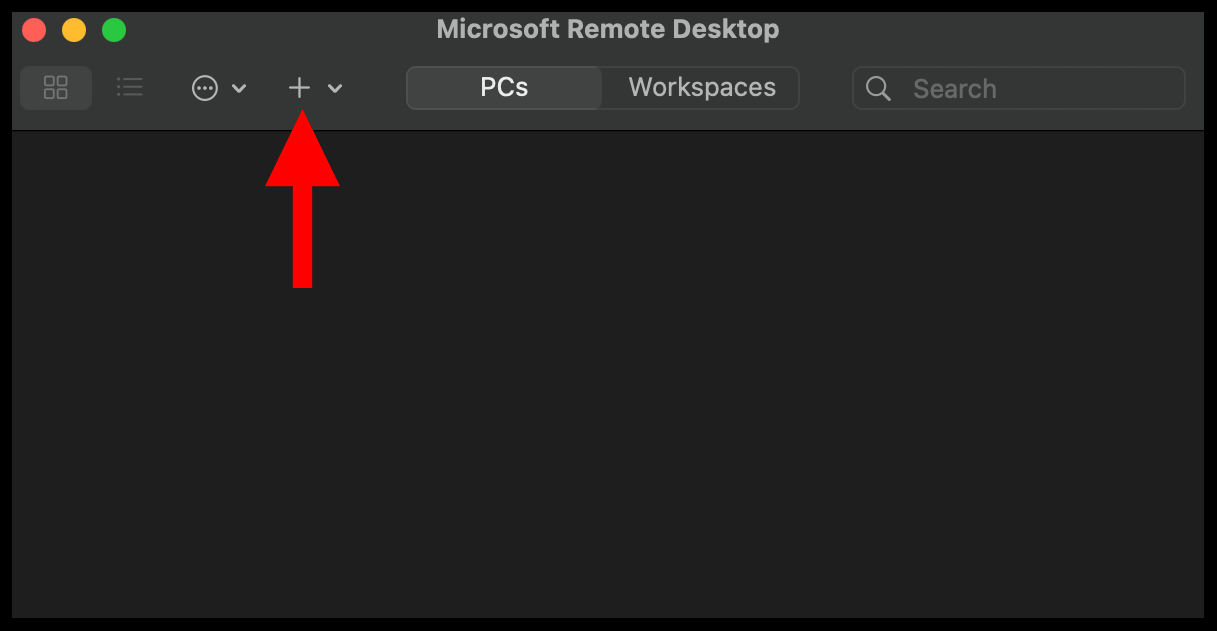The height and width of the screenshot is (631, 1217).
Task: Click the word Remote in the title
Action: pos(610,30)
